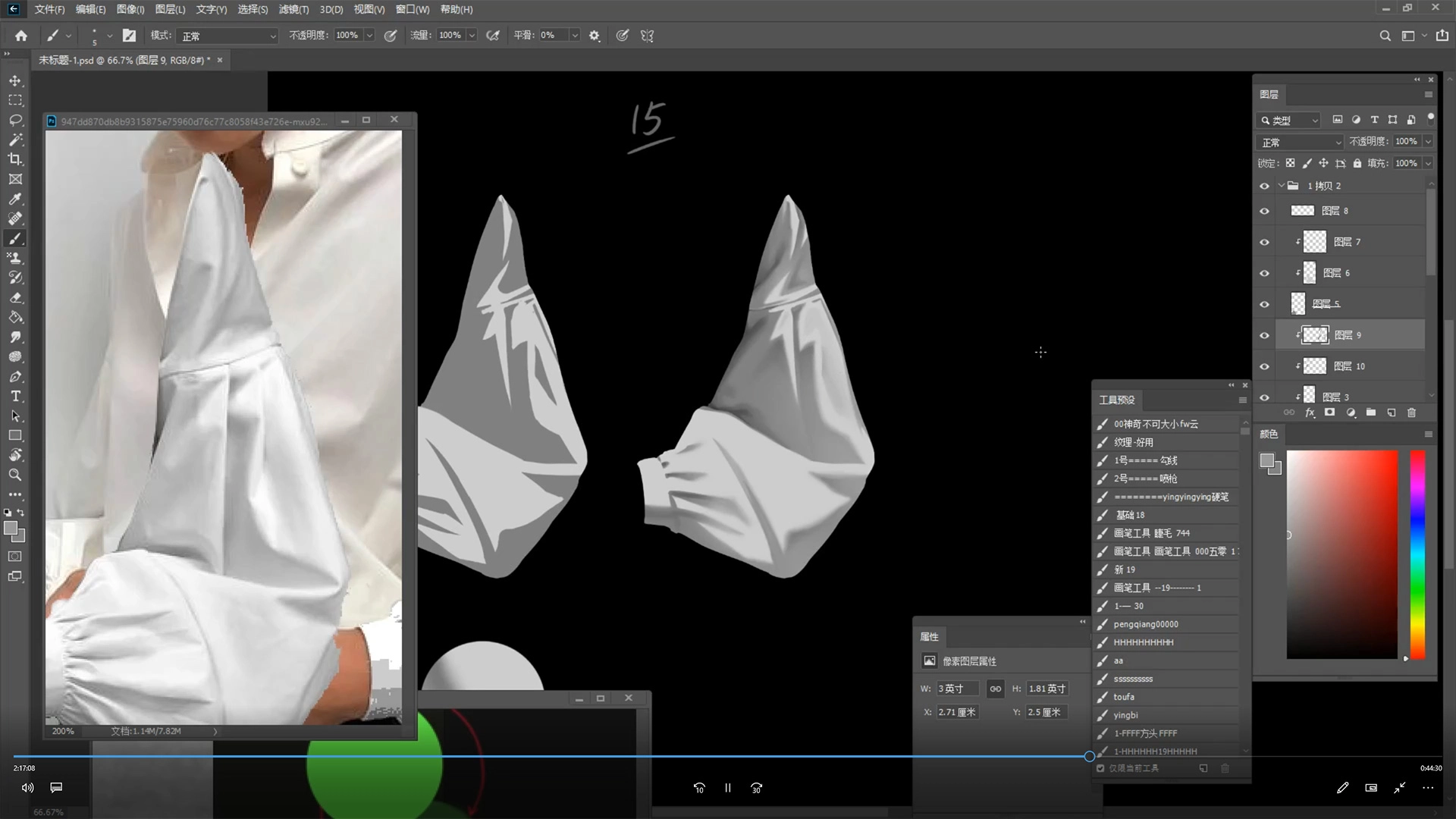Open the 滤镜(T) menu
The width and height of the screenshot is (1456, 819).
click(293, 9)
